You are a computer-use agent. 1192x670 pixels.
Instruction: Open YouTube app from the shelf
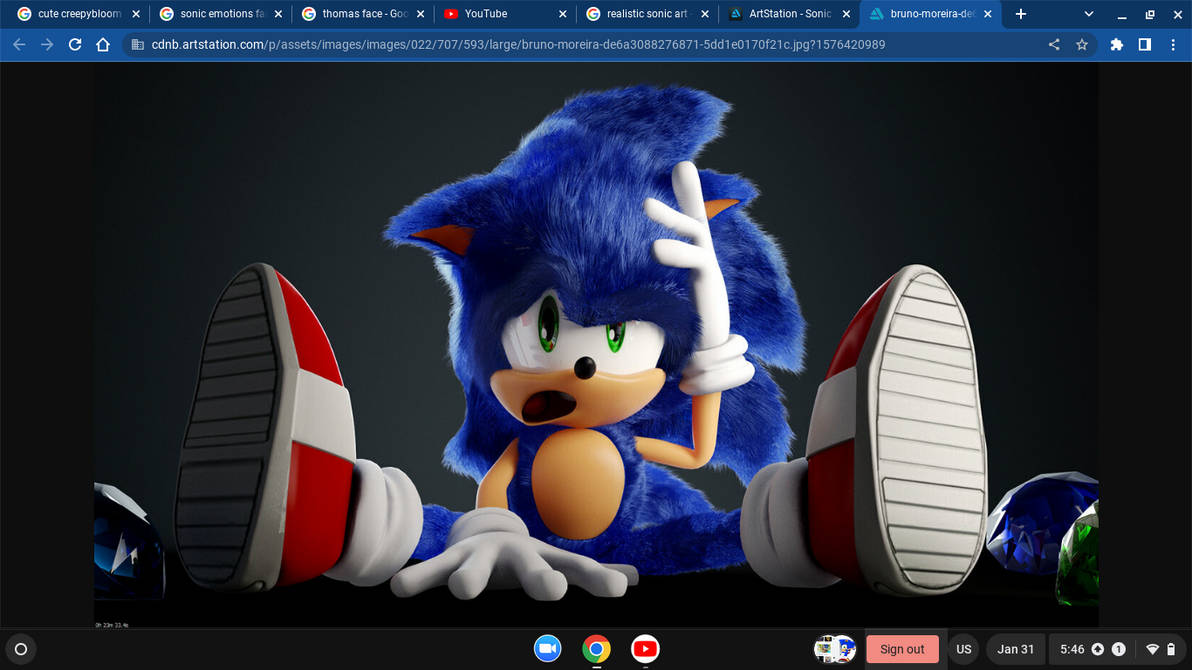(645, 649)
